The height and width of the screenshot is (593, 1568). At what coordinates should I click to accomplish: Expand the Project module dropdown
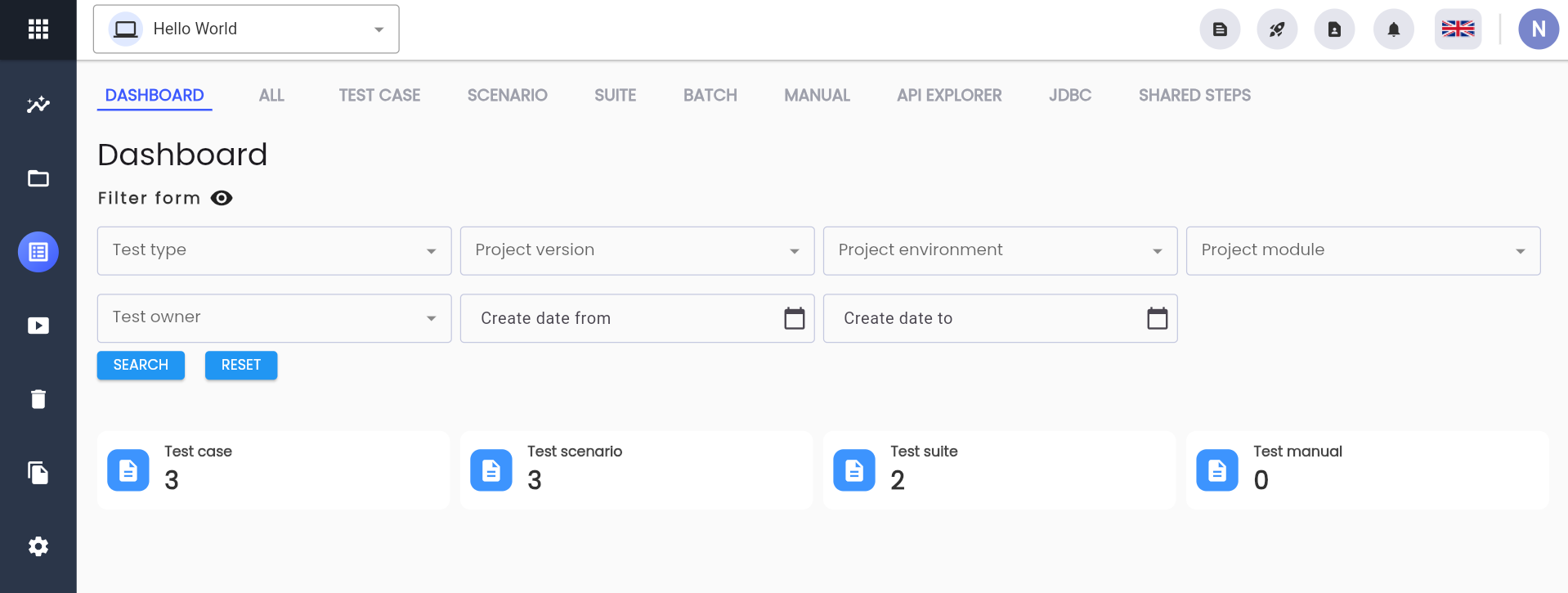(1363, 251)
